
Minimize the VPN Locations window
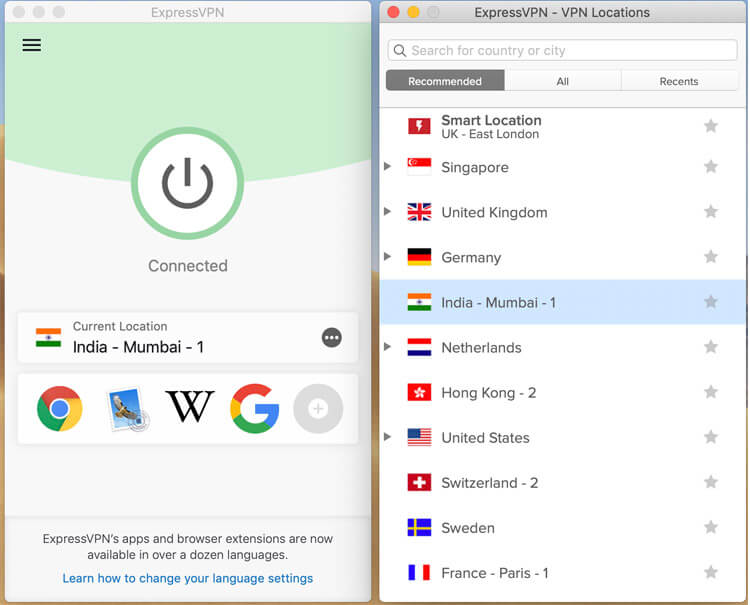(x=413, y=12)
